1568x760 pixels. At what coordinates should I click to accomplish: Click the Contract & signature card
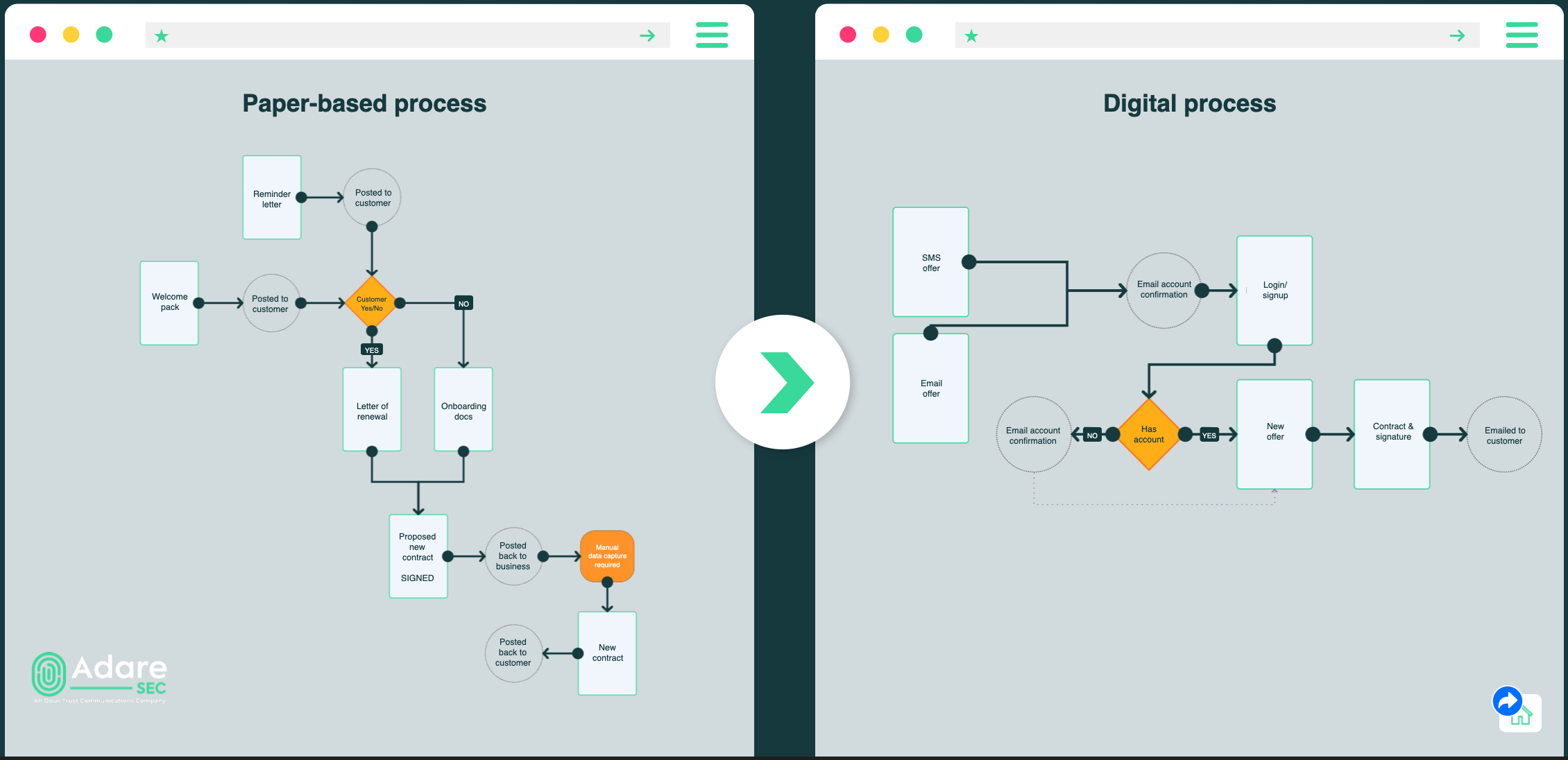(1392, 433)
